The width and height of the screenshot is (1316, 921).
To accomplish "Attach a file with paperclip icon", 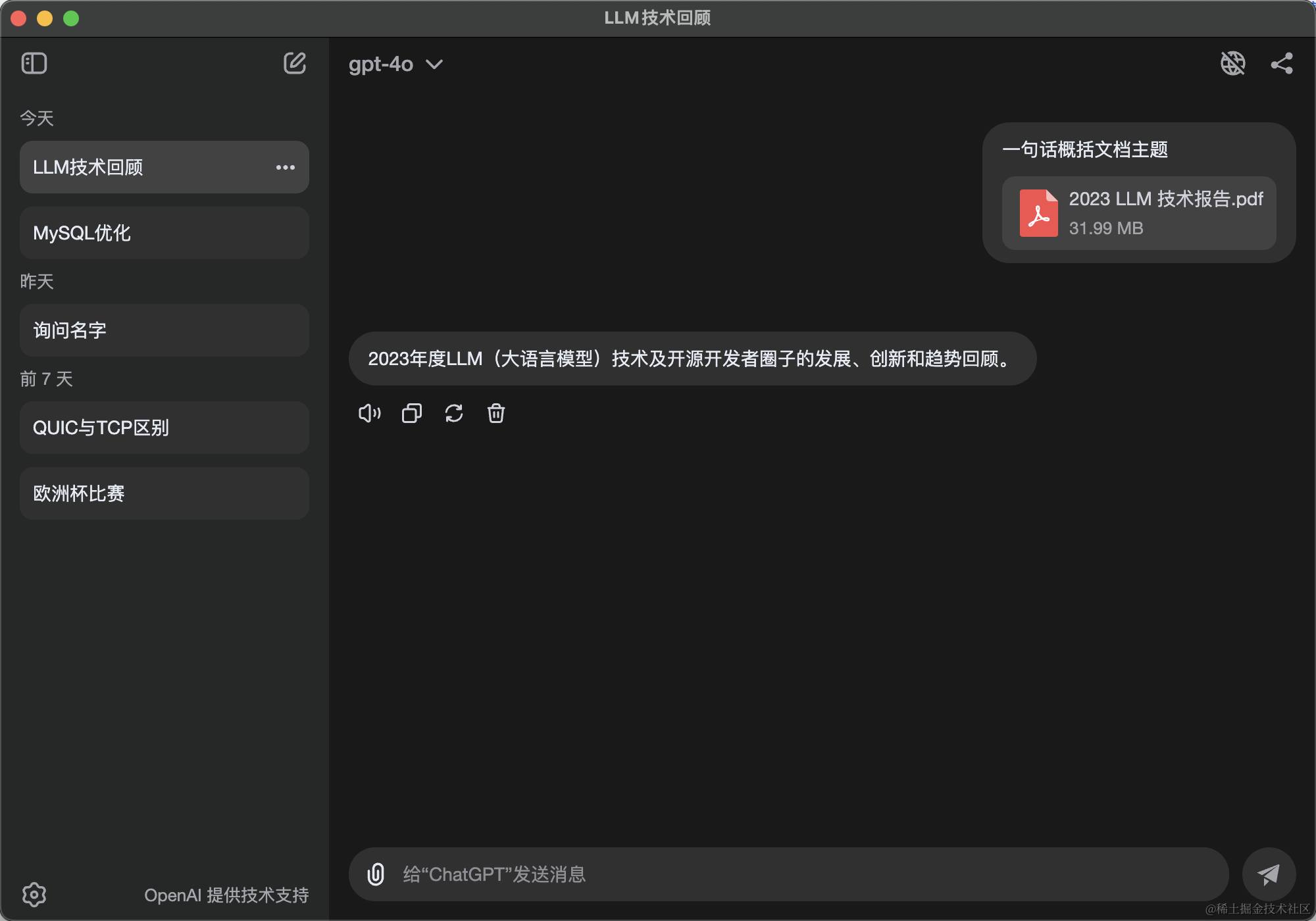I will tap(376, 874).
